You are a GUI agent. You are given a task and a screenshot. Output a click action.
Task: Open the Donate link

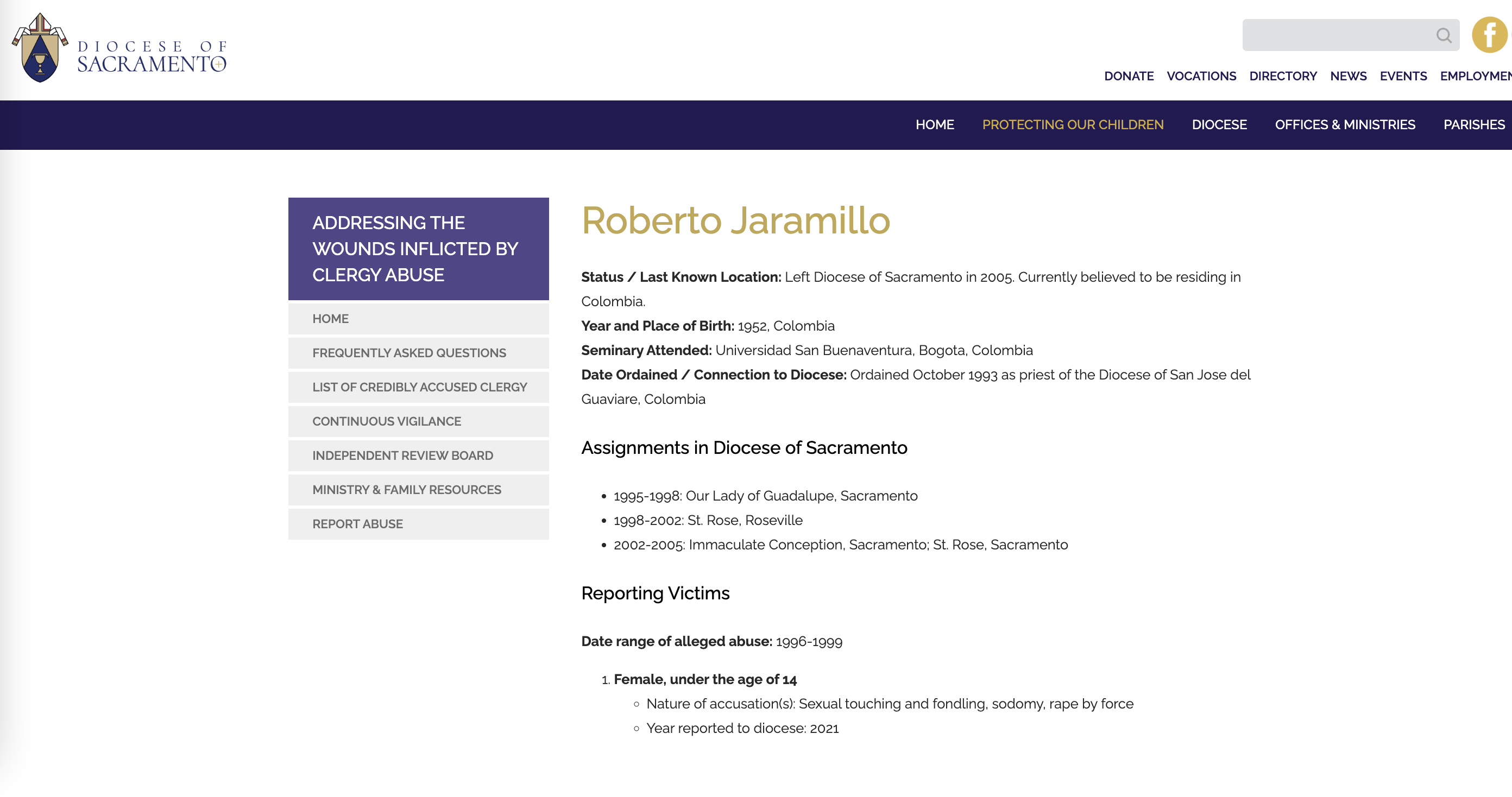1128,77
